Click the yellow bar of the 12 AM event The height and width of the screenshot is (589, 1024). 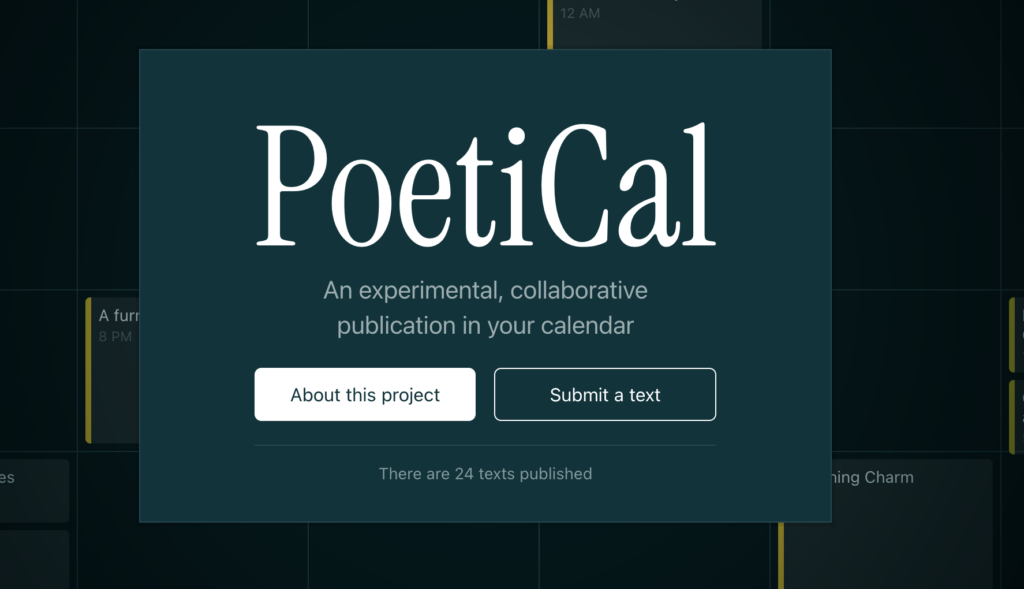[550, 24]
